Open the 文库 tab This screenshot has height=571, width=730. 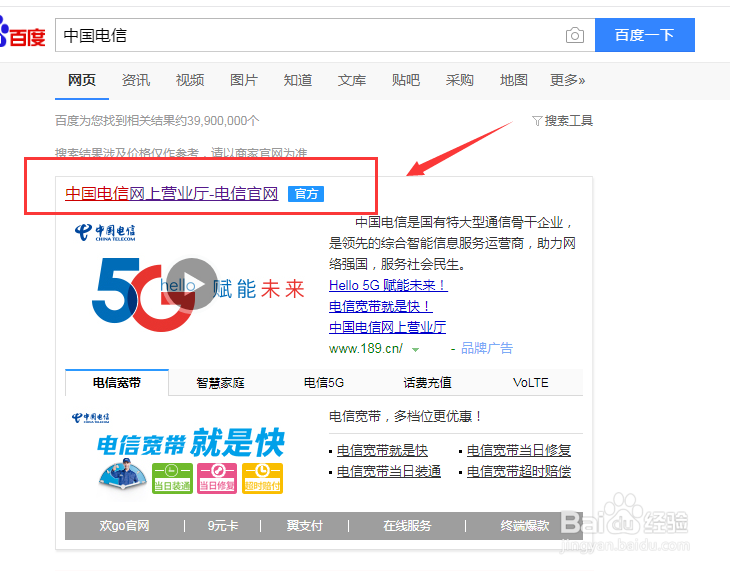click(352, 80)
